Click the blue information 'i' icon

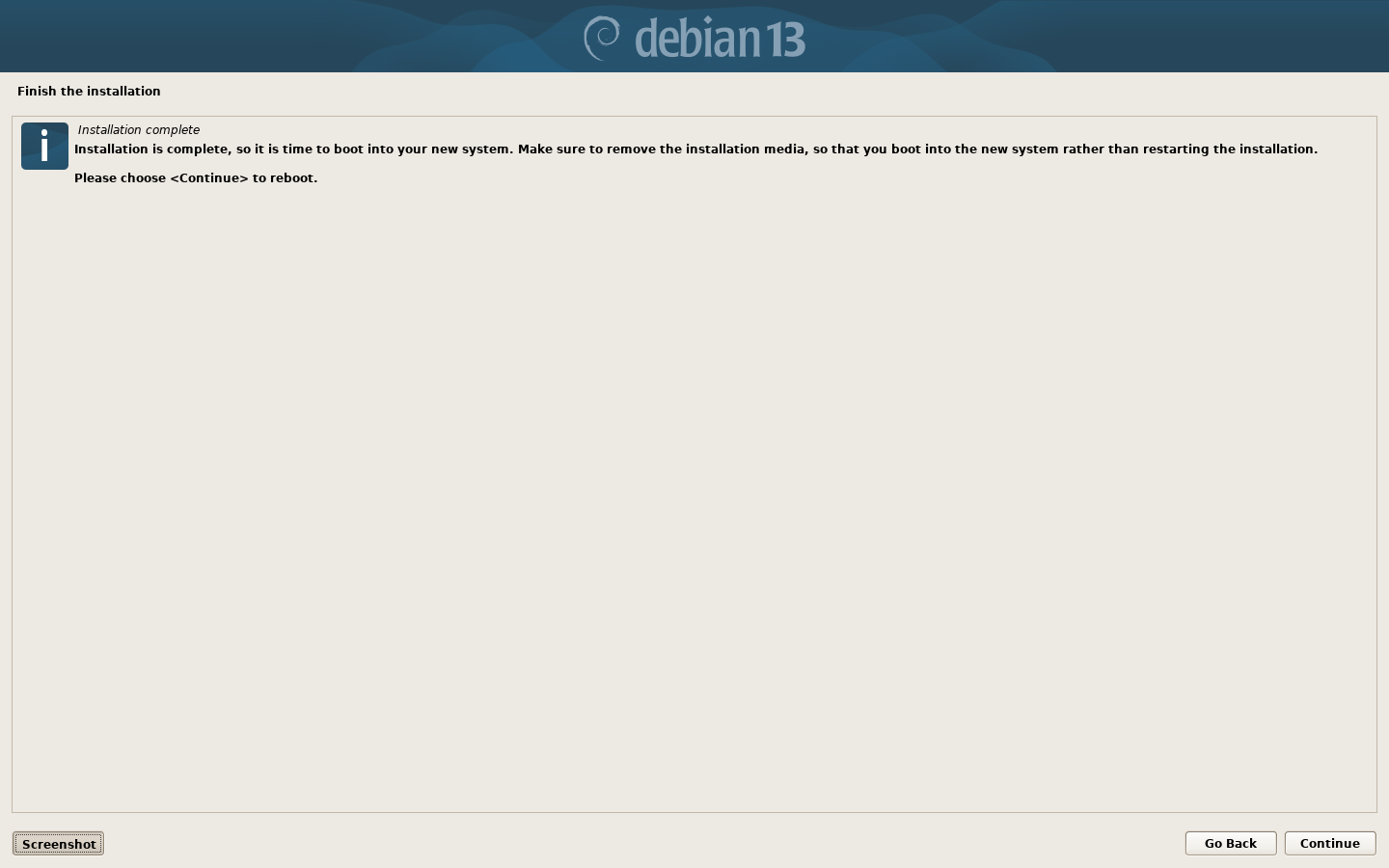tap(44, 146)
